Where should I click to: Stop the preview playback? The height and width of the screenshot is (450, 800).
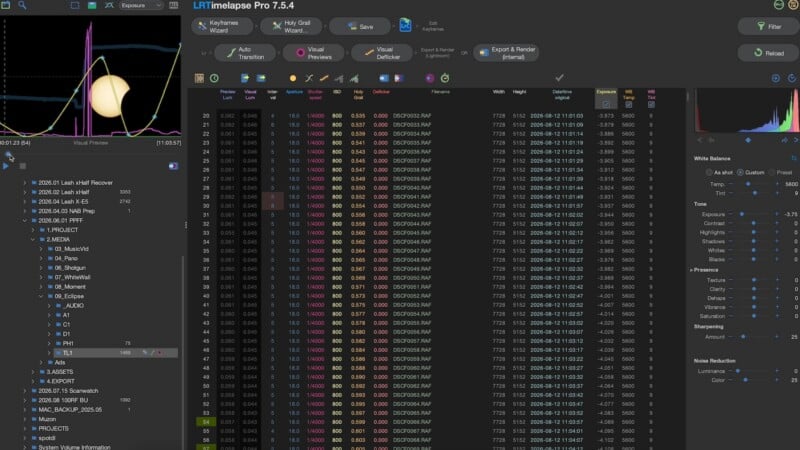[22, 166]
